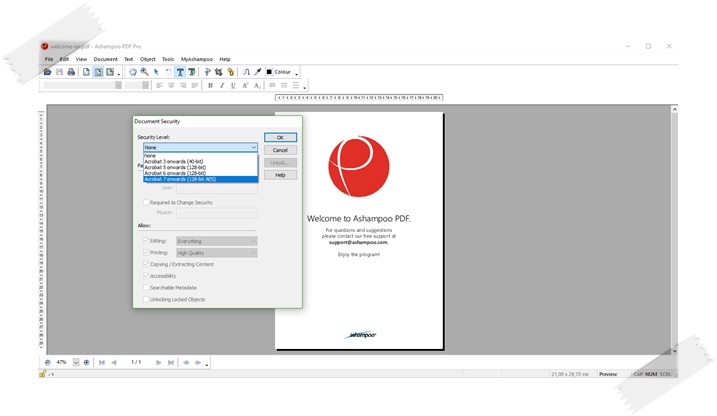Apply Subscript formatting
Image resolution: width=717 pixels, height=416 pixels.
click(x=257, y=85)
